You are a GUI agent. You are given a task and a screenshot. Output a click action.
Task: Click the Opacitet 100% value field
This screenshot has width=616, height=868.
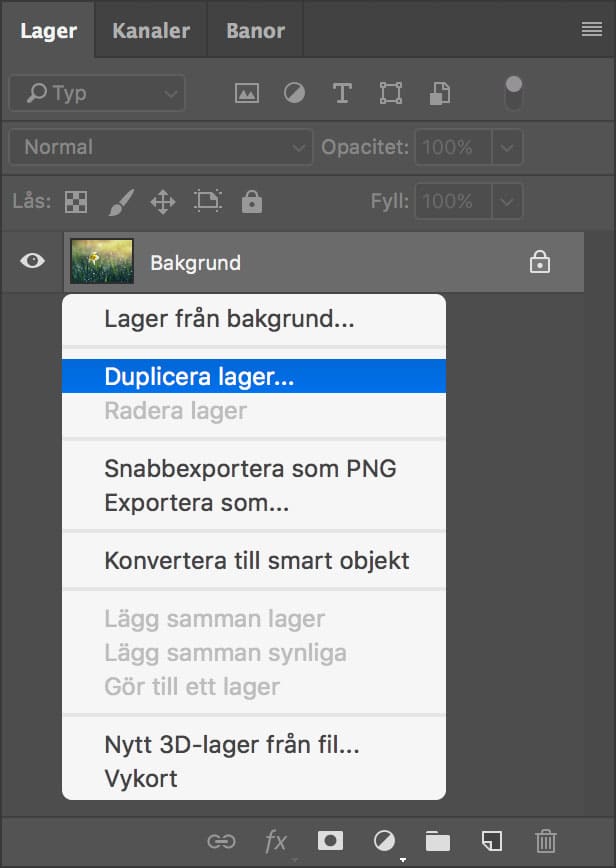point(453,147)
